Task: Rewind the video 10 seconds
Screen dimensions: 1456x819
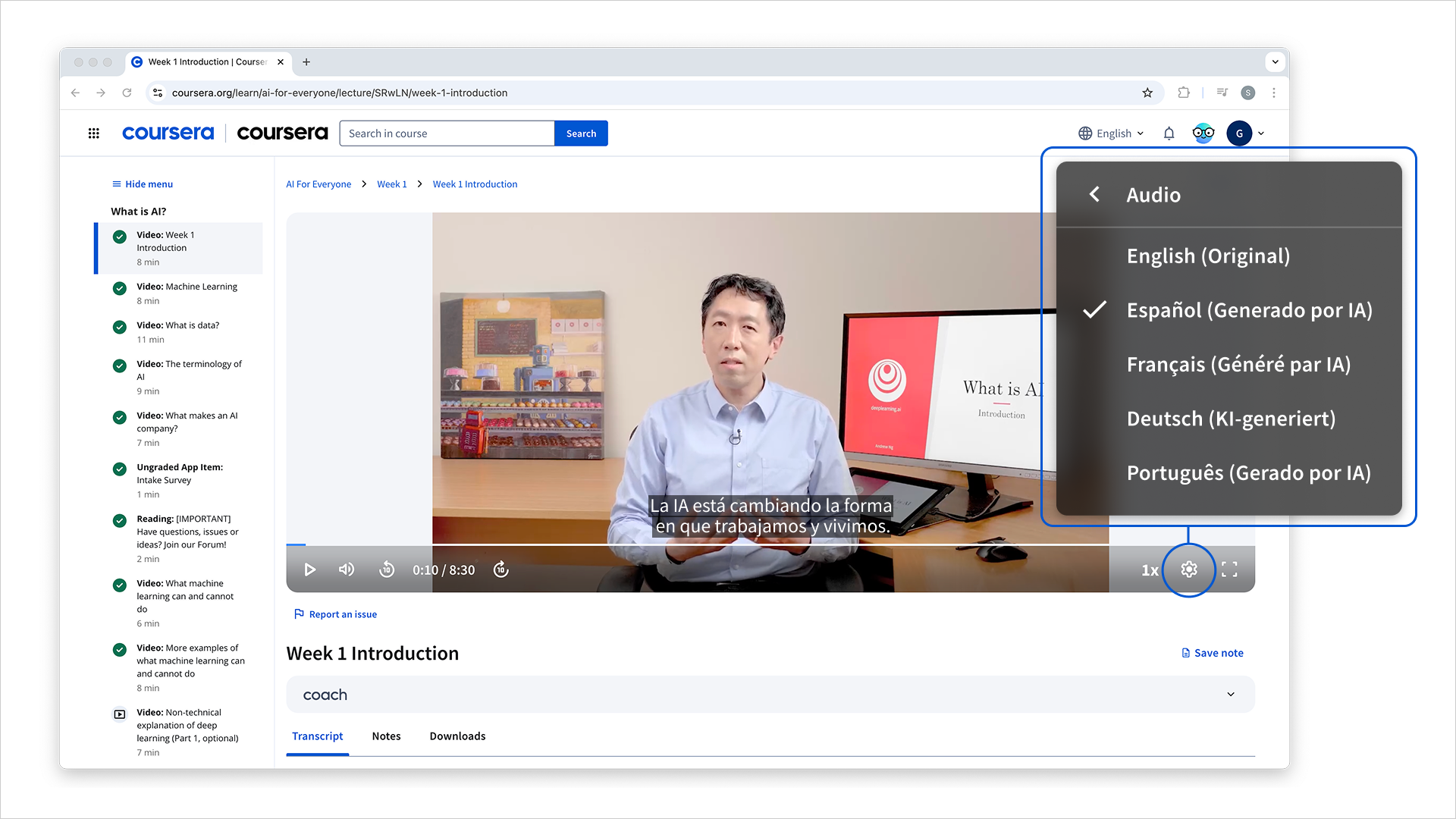Action: [387, 570]
